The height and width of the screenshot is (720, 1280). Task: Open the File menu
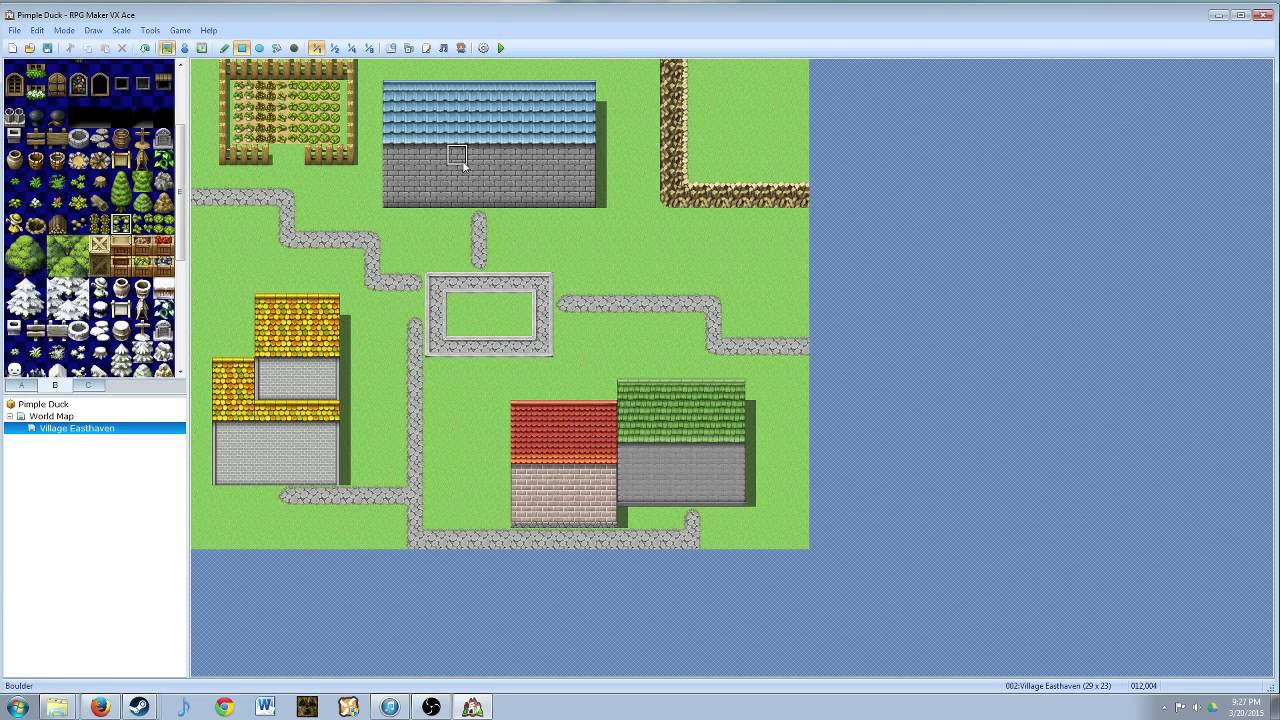[14, 30]
